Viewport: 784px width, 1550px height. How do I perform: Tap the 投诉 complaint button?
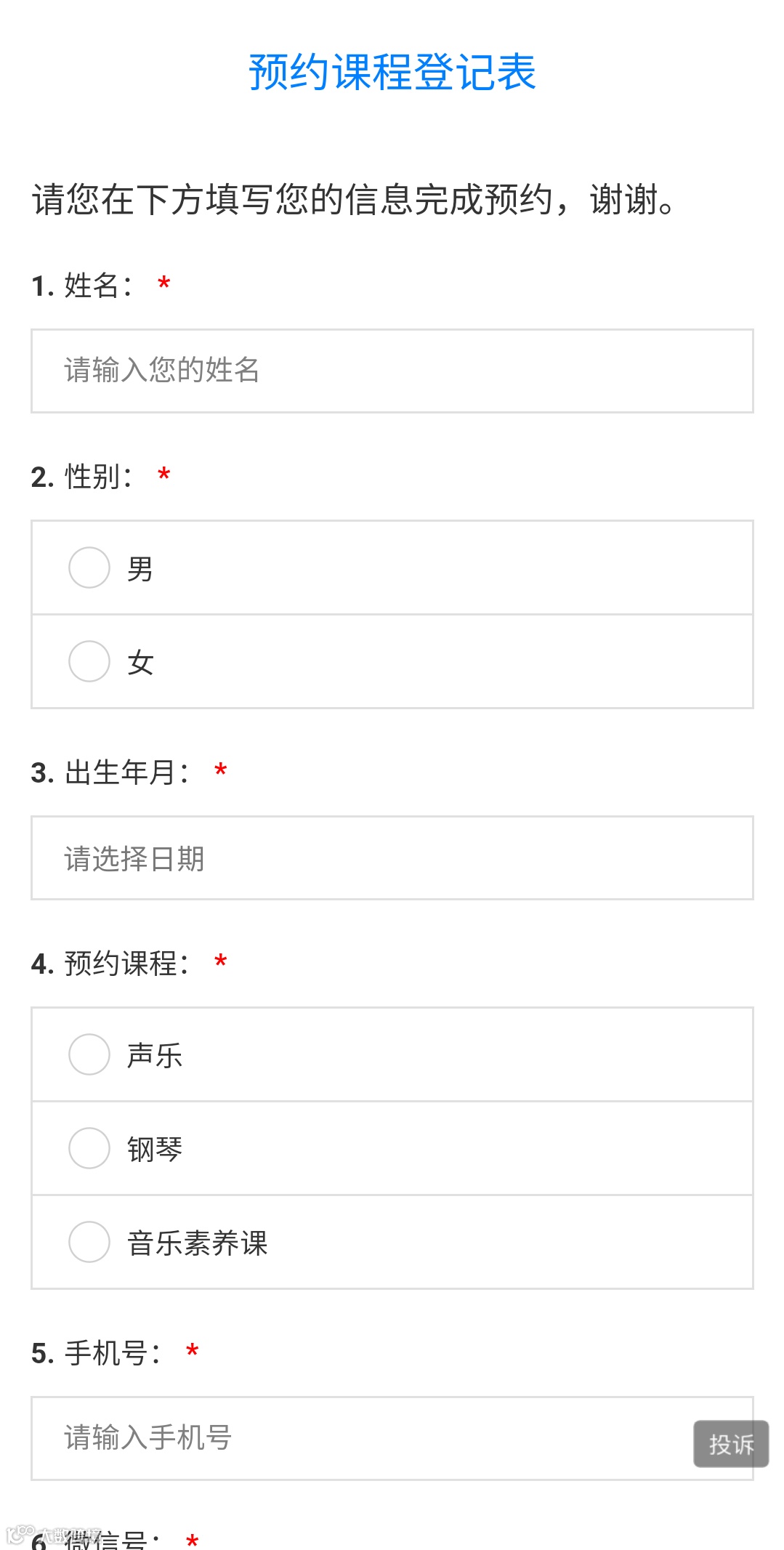[730, 1444]
